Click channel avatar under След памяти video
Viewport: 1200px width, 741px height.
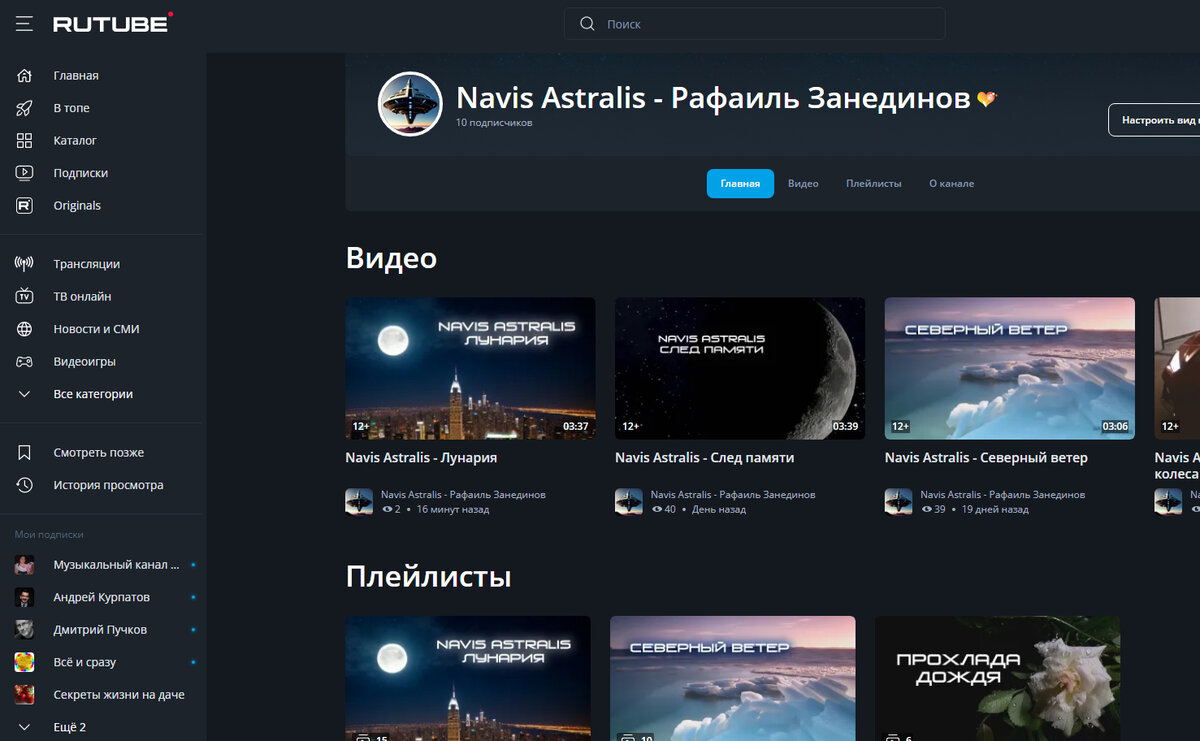click(629, 502)
